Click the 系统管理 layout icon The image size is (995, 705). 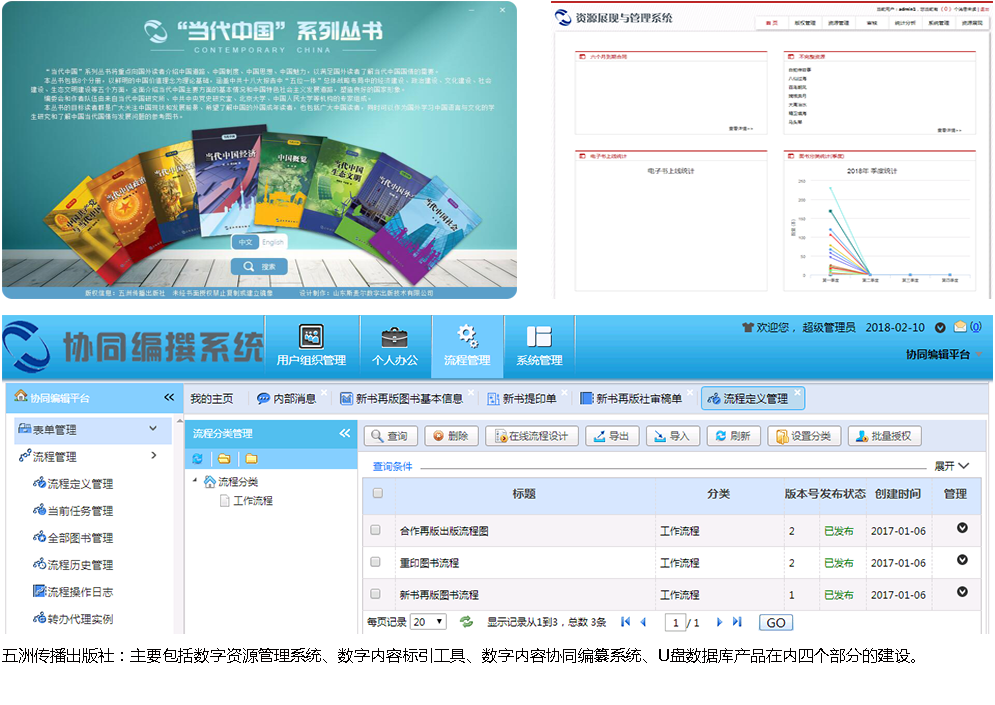(539, 337)
